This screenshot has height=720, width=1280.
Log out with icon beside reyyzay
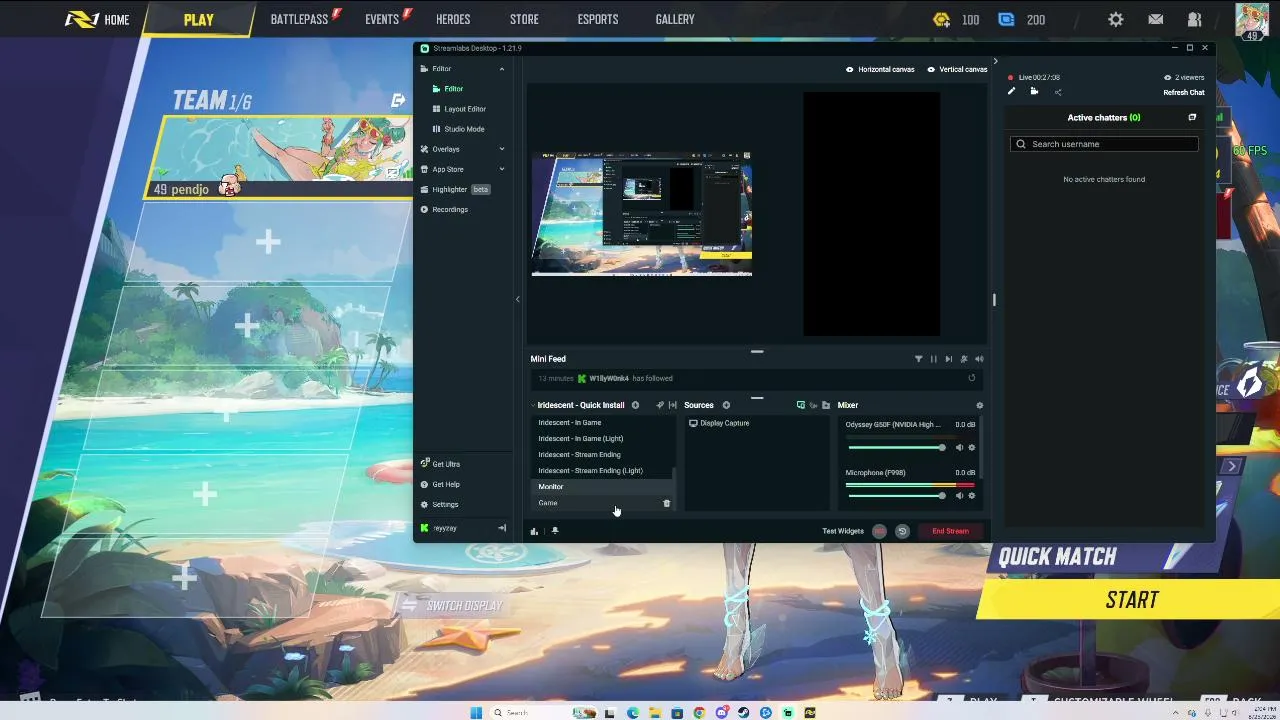pos(502,528)
